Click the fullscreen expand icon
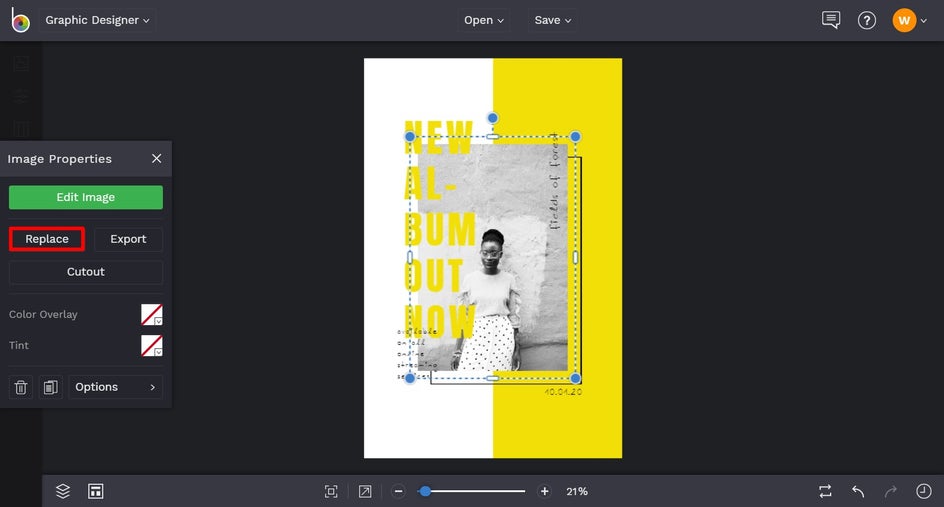The width and height of the screenshot is (944, 507). [365, 491]
